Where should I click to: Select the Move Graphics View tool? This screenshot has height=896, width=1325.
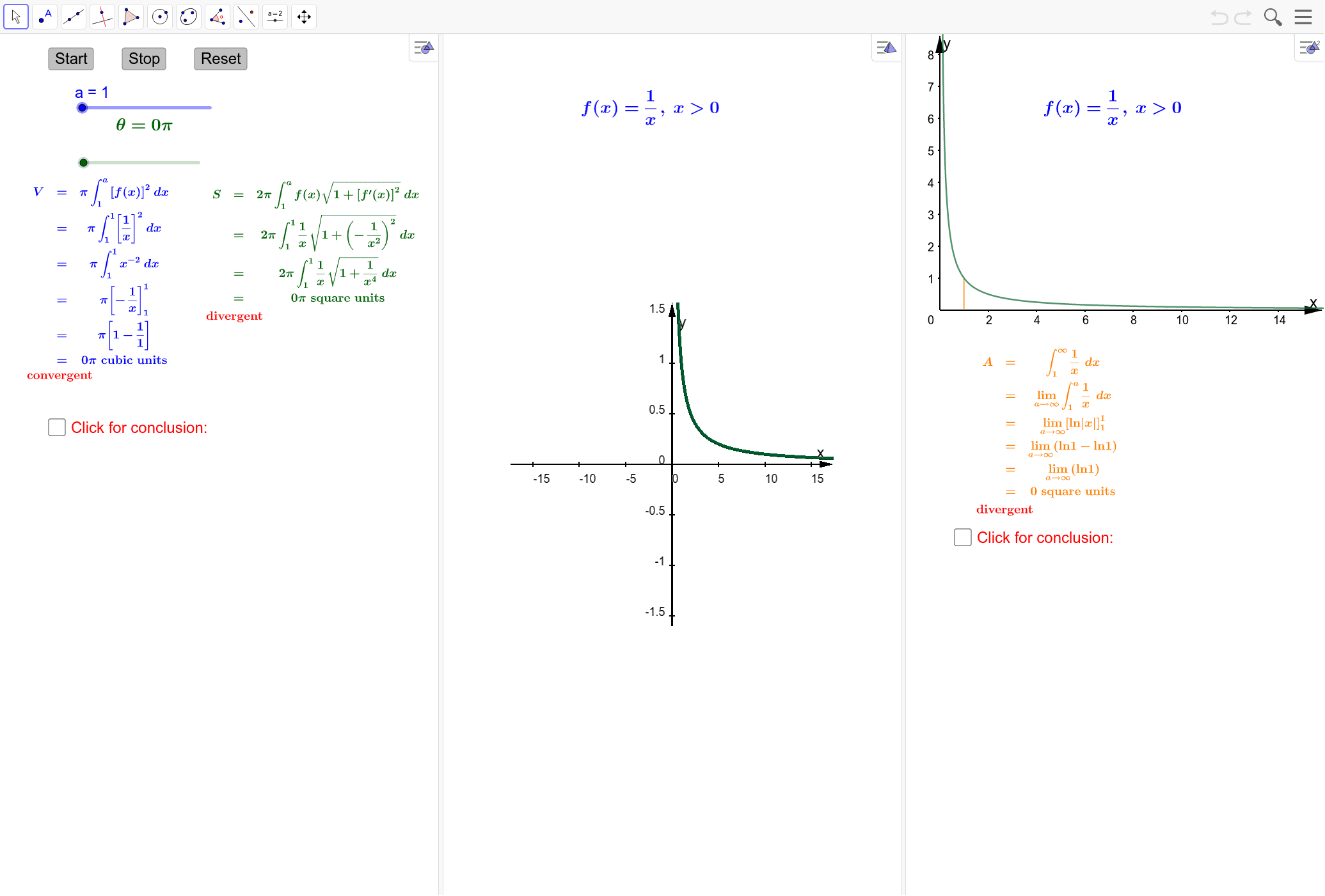pyautogui.click(x=304, y=17)
